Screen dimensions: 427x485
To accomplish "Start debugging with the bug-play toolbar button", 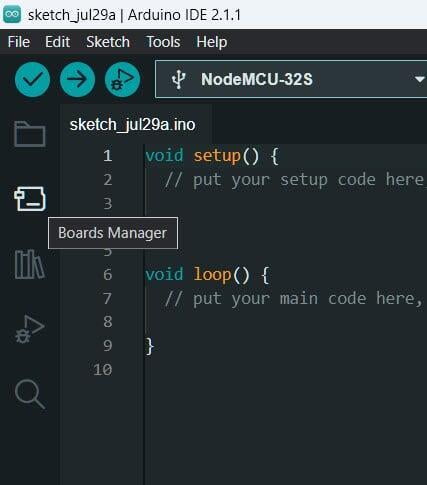I will [x=122, y=80].
